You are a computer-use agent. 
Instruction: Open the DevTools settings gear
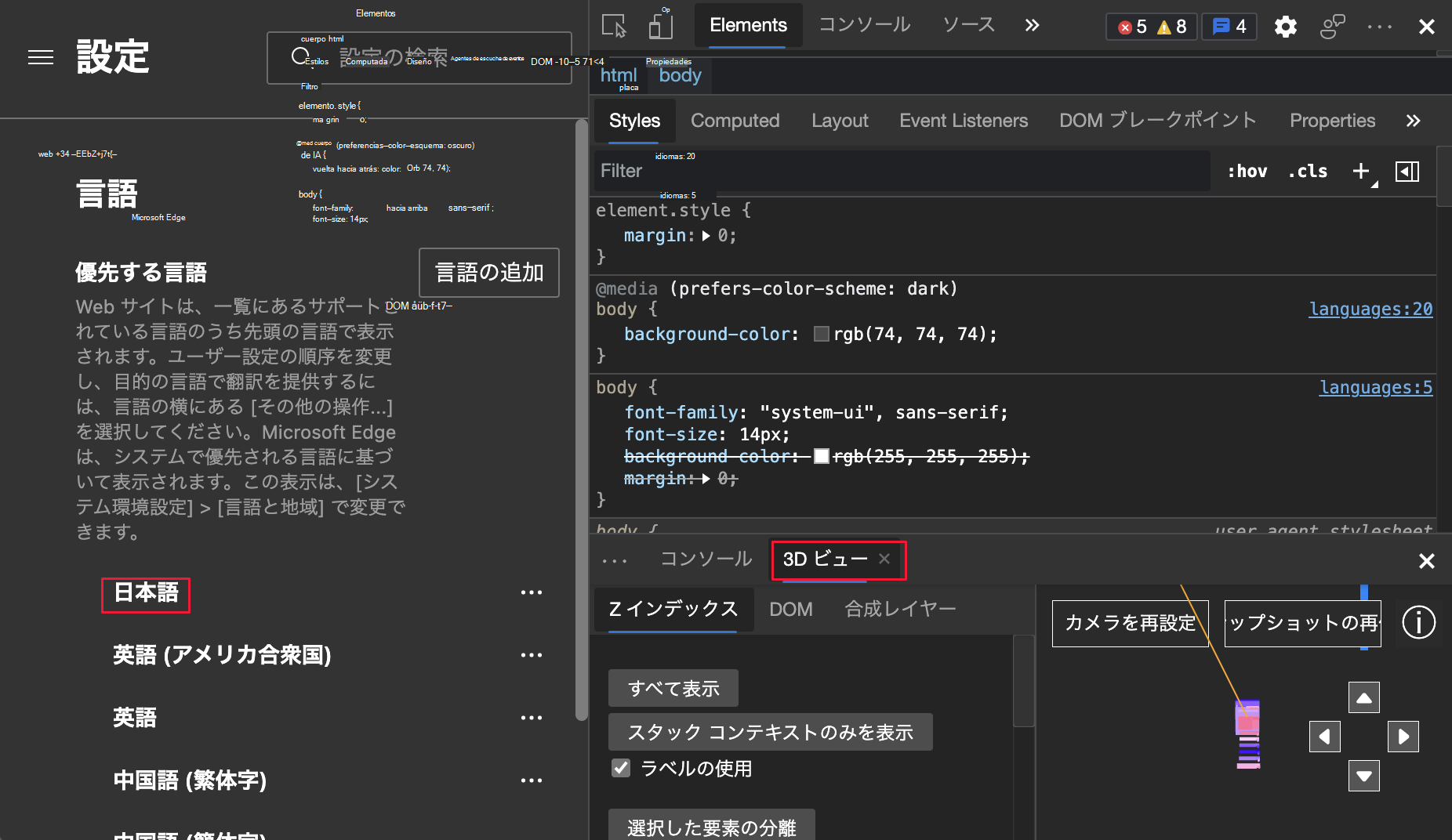(1285, 26)
